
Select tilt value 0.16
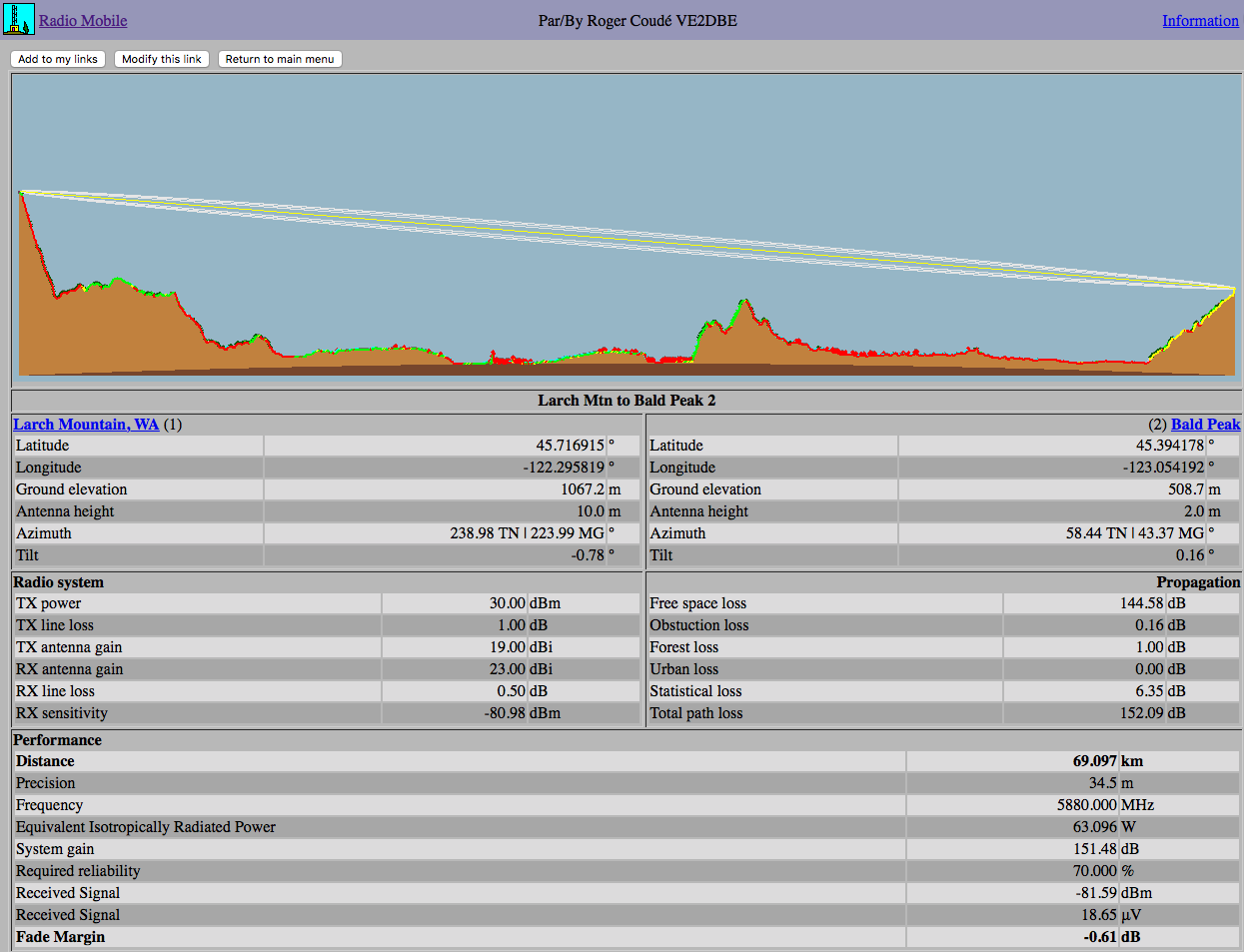tap(1190, 555)
